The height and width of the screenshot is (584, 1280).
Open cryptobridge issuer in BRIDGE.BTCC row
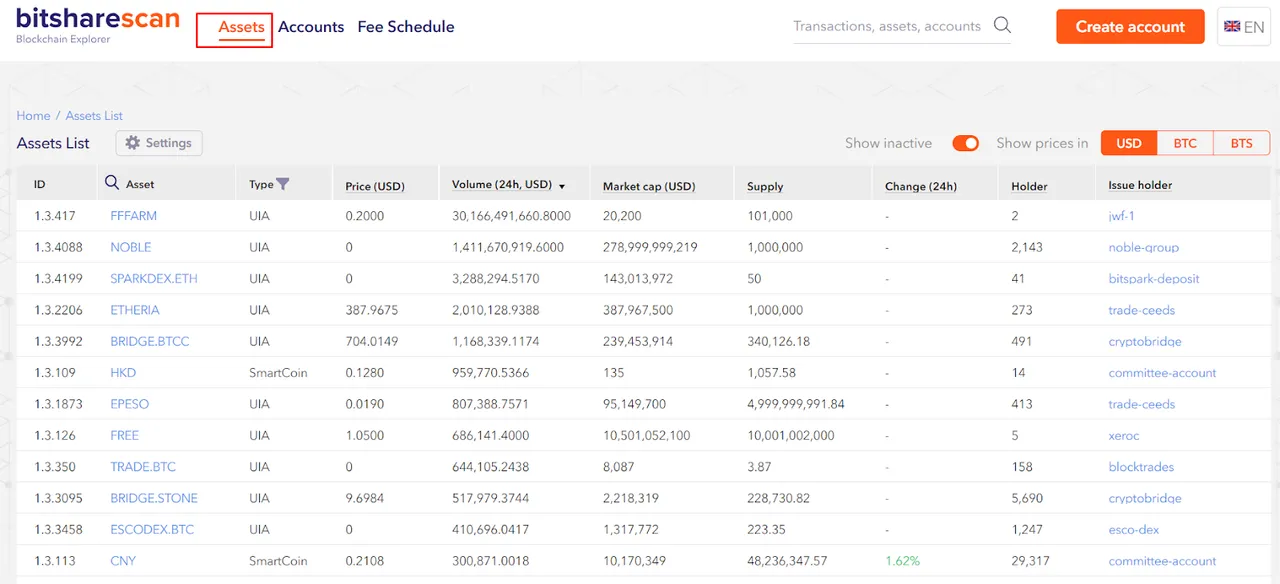click(1144, 341)
